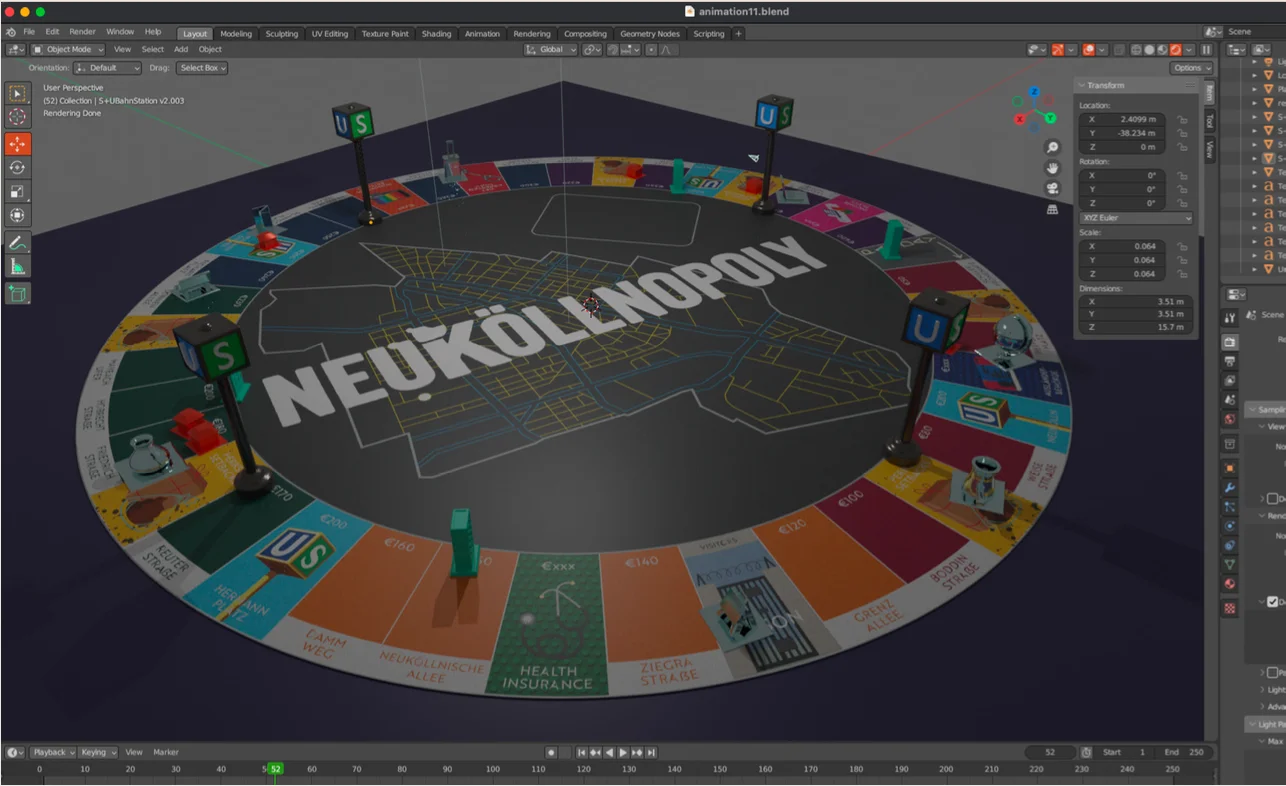Click the current frame 52 field
Screen dimensions: 1286x786
(x=1050, y=752)
